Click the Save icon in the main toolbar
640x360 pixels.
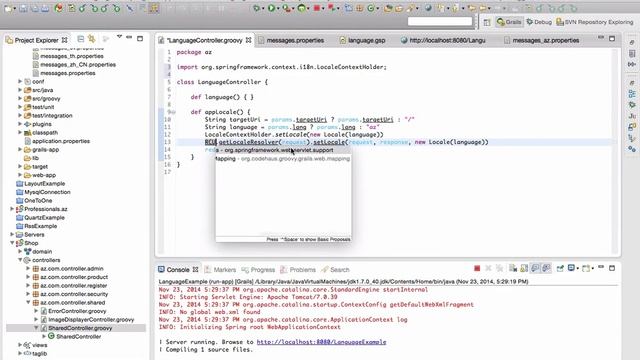pos(24,8)
